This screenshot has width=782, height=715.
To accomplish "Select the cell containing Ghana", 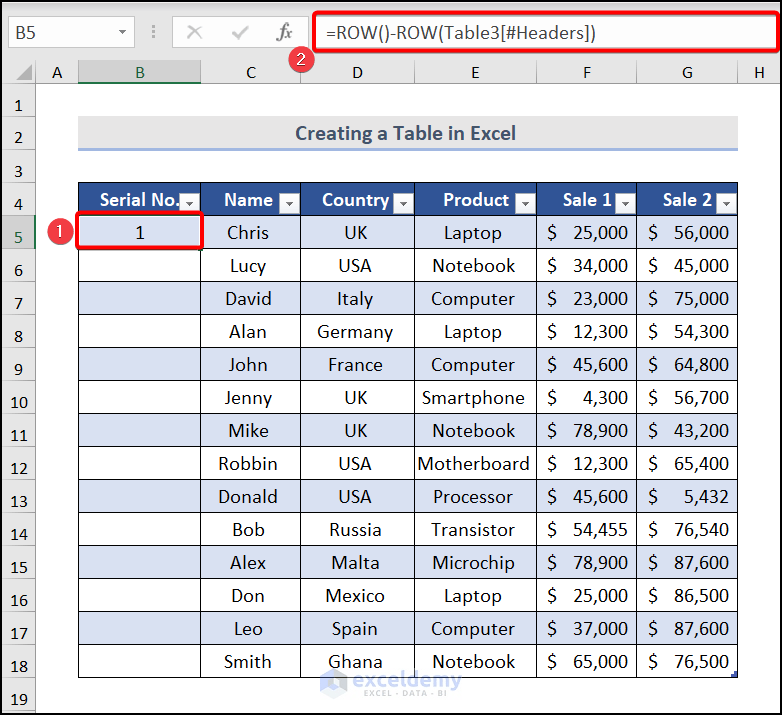I will [358, 661].
